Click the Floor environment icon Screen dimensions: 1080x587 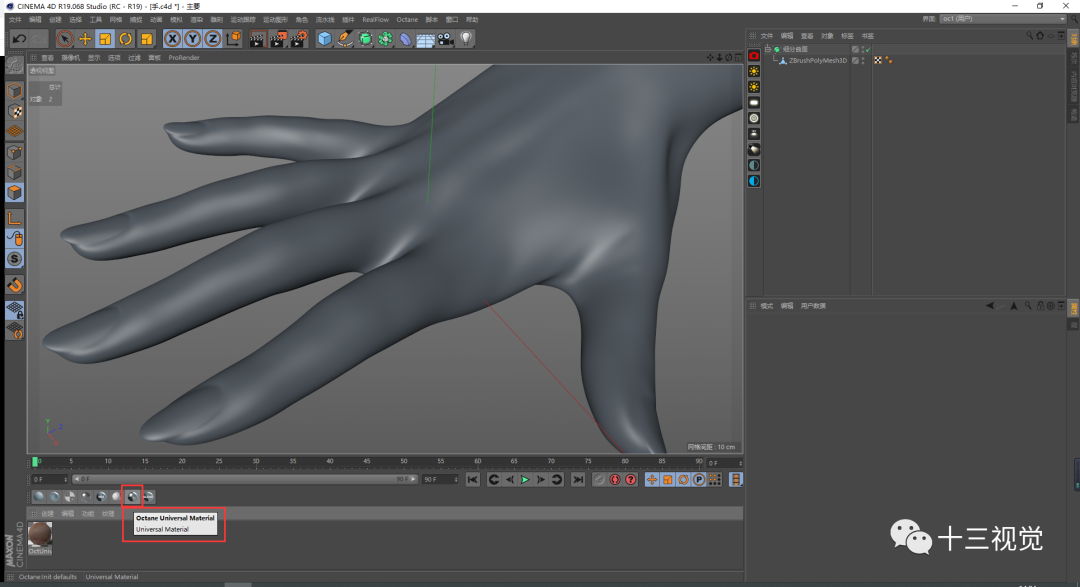point(425,39)
